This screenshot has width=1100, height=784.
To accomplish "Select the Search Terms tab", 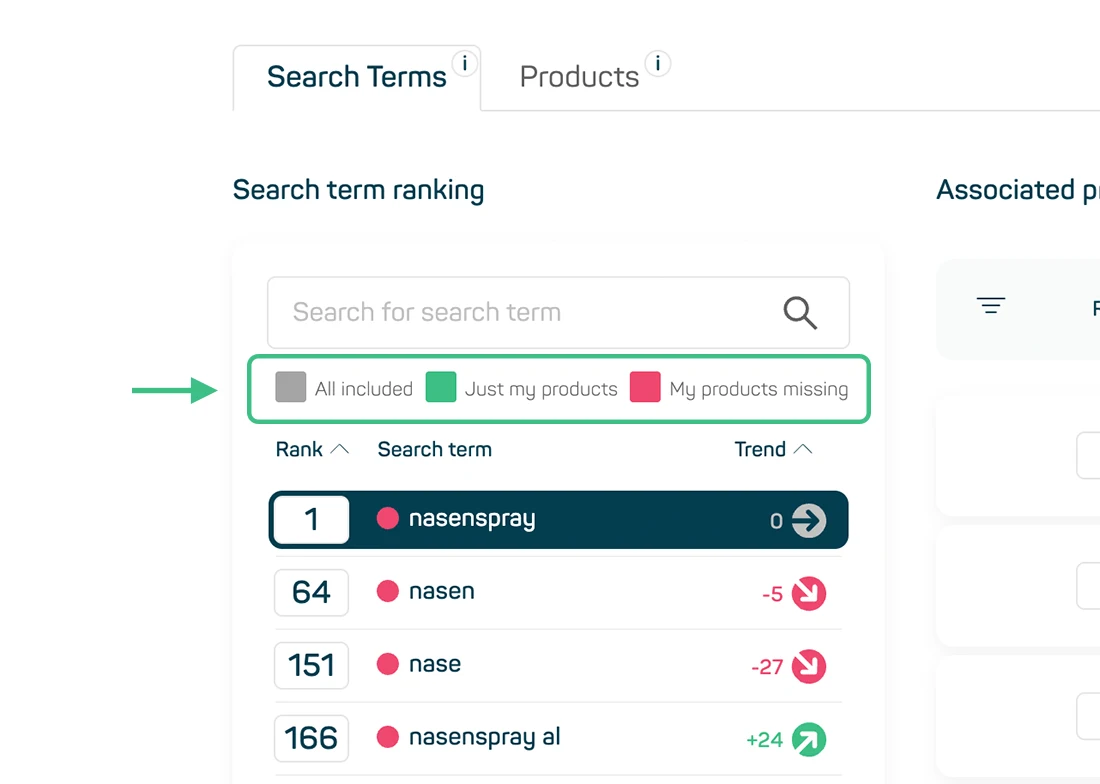I will [356, 75].
